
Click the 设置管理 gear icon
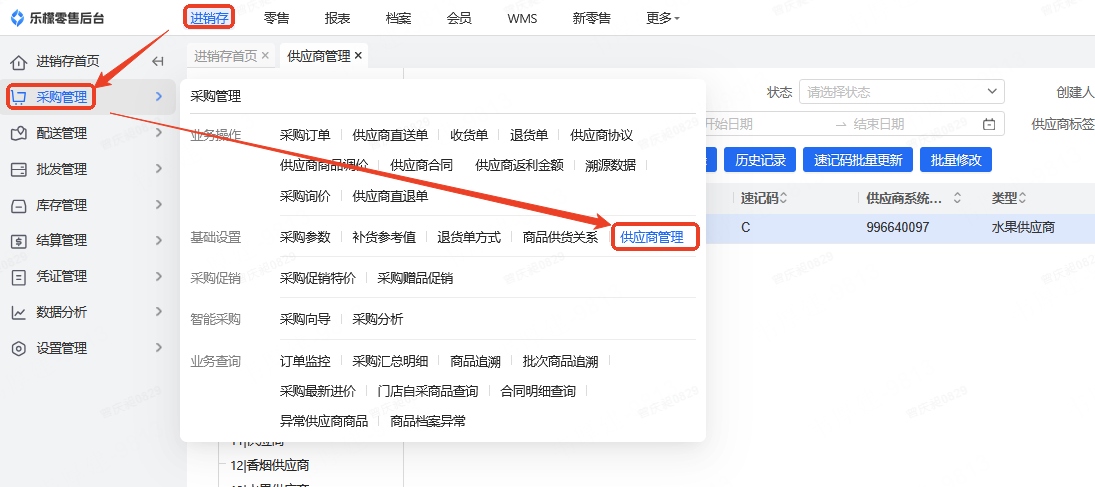point(19,348)
